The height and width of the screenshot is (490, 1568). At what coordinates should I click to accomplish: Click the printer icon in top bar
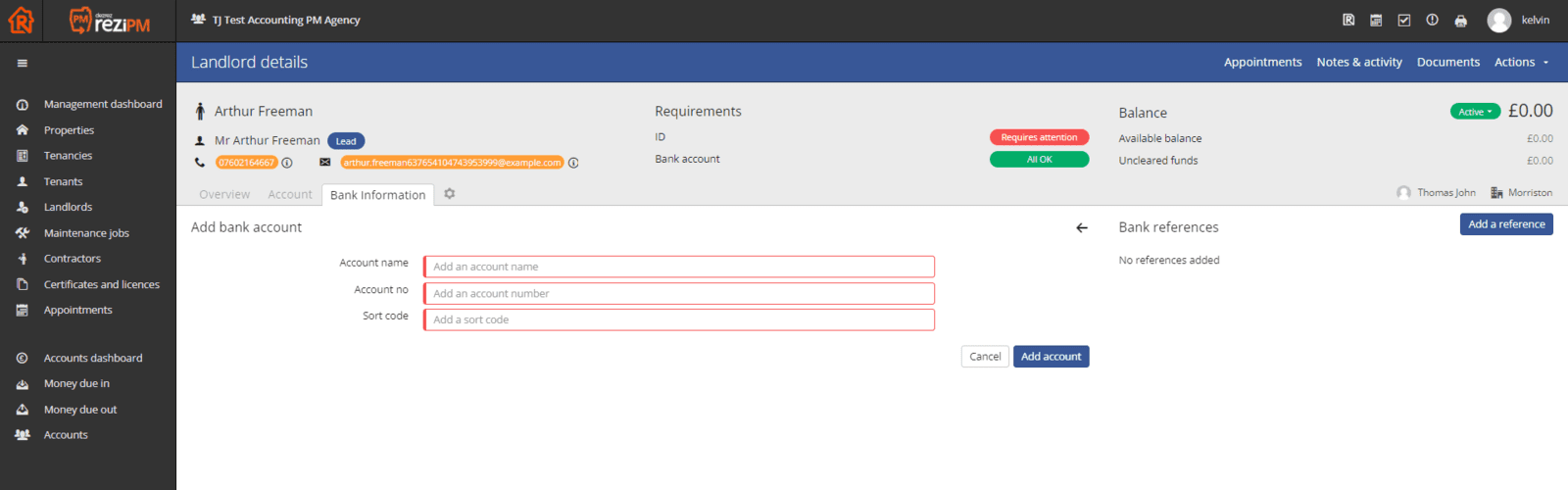[1460, 21]
